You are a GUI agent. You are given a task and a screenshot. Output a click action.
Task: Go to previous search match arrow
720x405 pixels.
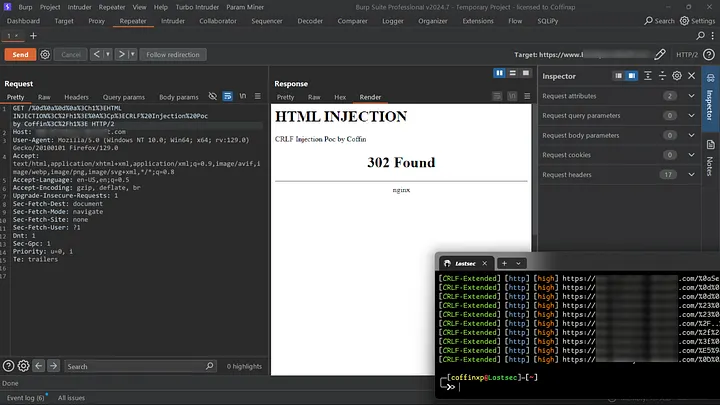tap(39, 366)
